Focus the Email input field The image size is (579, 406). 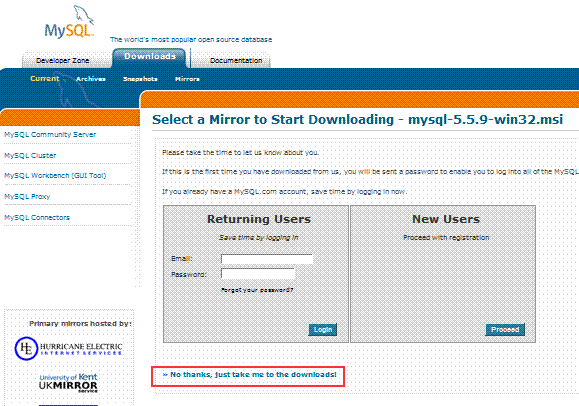point(267,259)
